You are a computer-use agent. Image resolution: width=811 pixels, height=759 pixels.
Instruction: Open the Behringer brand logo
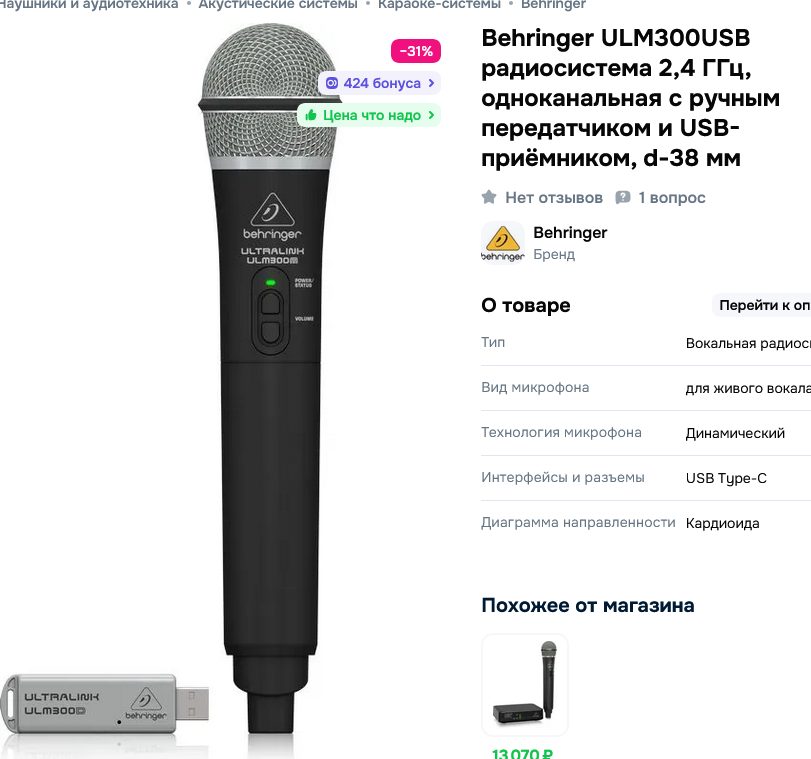point(503,243)
